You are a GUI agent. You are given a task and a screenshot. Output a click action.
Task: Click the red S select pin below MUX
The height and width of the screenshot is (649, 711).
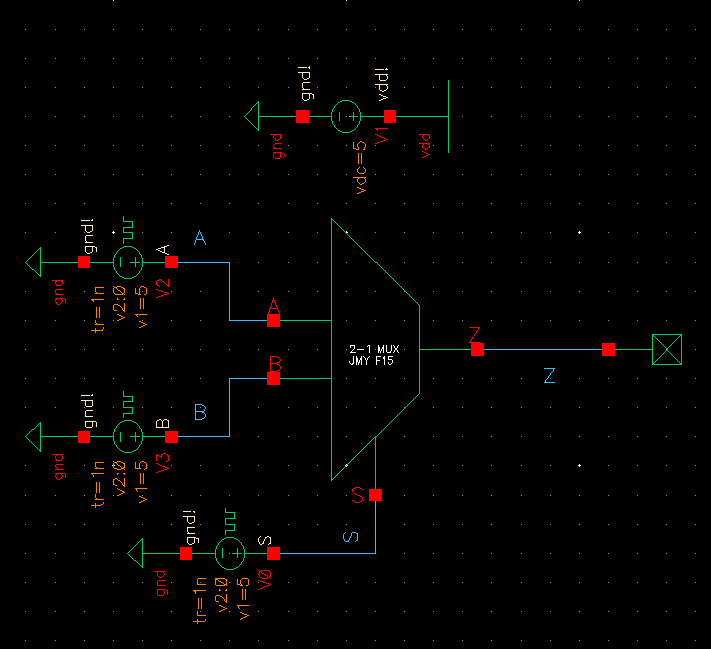375,495
